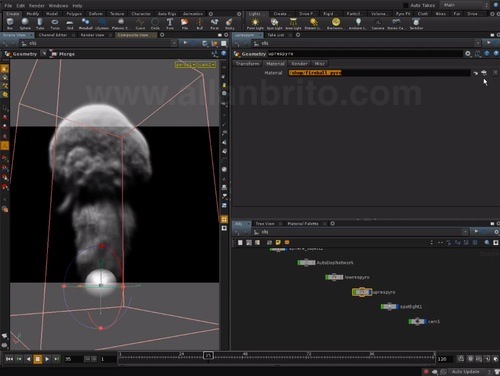
Task: Add an Ambient Light from shelf
Action: coord(357,23)
